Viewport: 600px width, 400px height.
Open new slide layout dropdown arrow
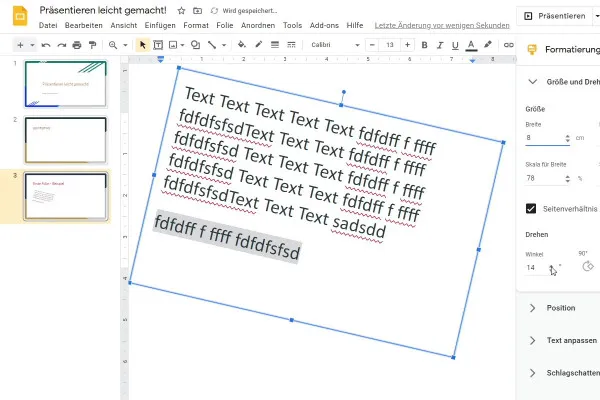point(32,45)
